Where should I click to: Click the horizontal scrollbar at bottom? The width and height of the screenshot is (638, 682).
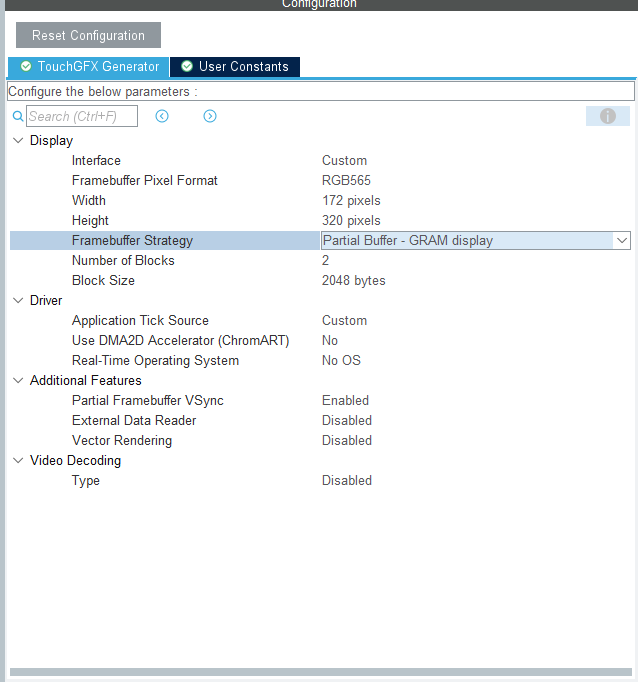pos(321,672)
